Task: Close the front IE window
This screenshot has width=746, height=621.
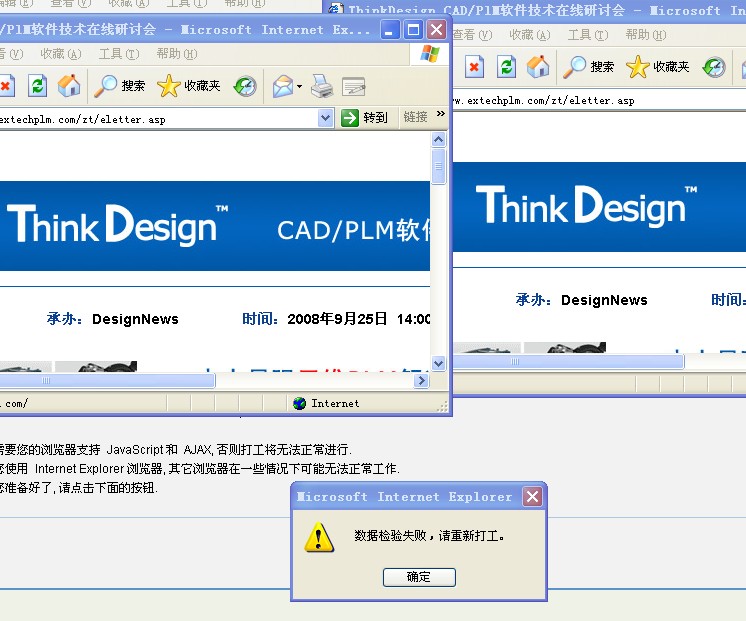Action: [x=436, y=30]
